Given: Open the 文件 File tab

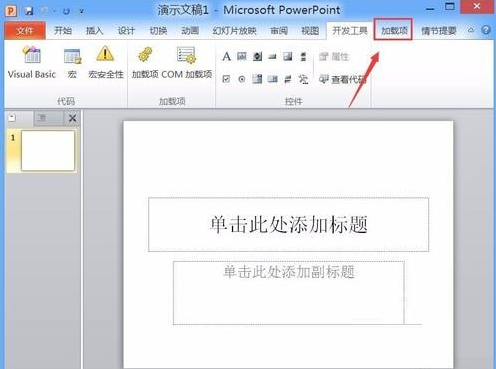Looking at the screenshot, I should point(25,31).
